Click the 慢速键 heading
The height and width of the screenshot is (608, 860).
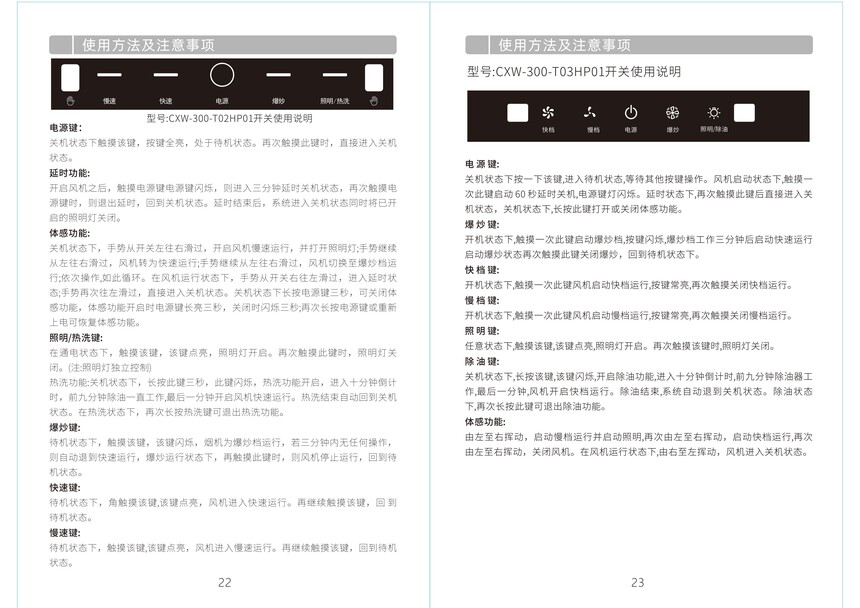65,532
